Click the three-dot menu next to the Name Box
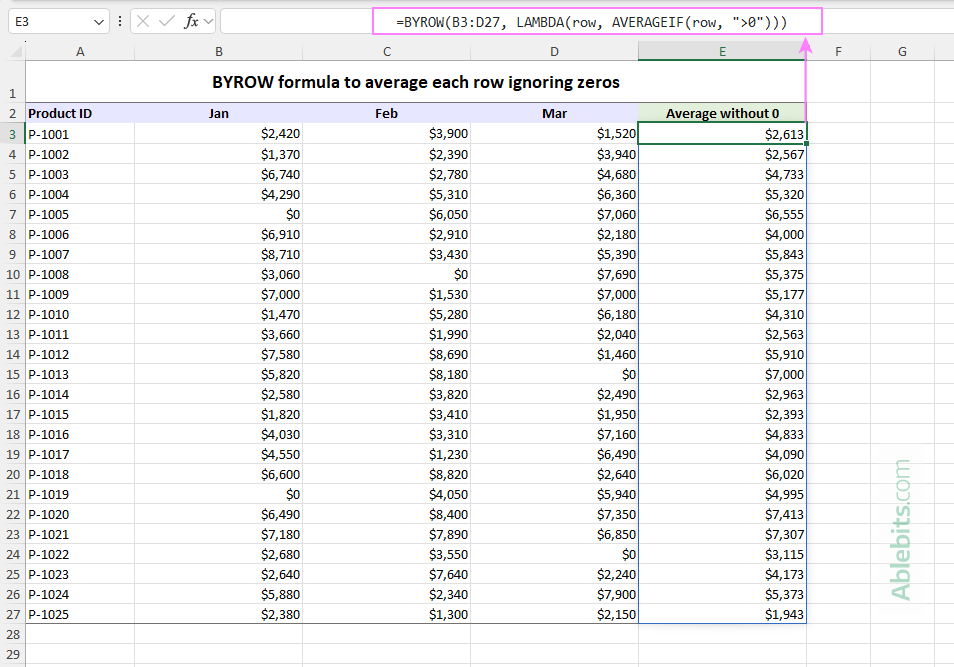Screen dimensions: 954x667 pyautogui.click(x=120, y=20)
